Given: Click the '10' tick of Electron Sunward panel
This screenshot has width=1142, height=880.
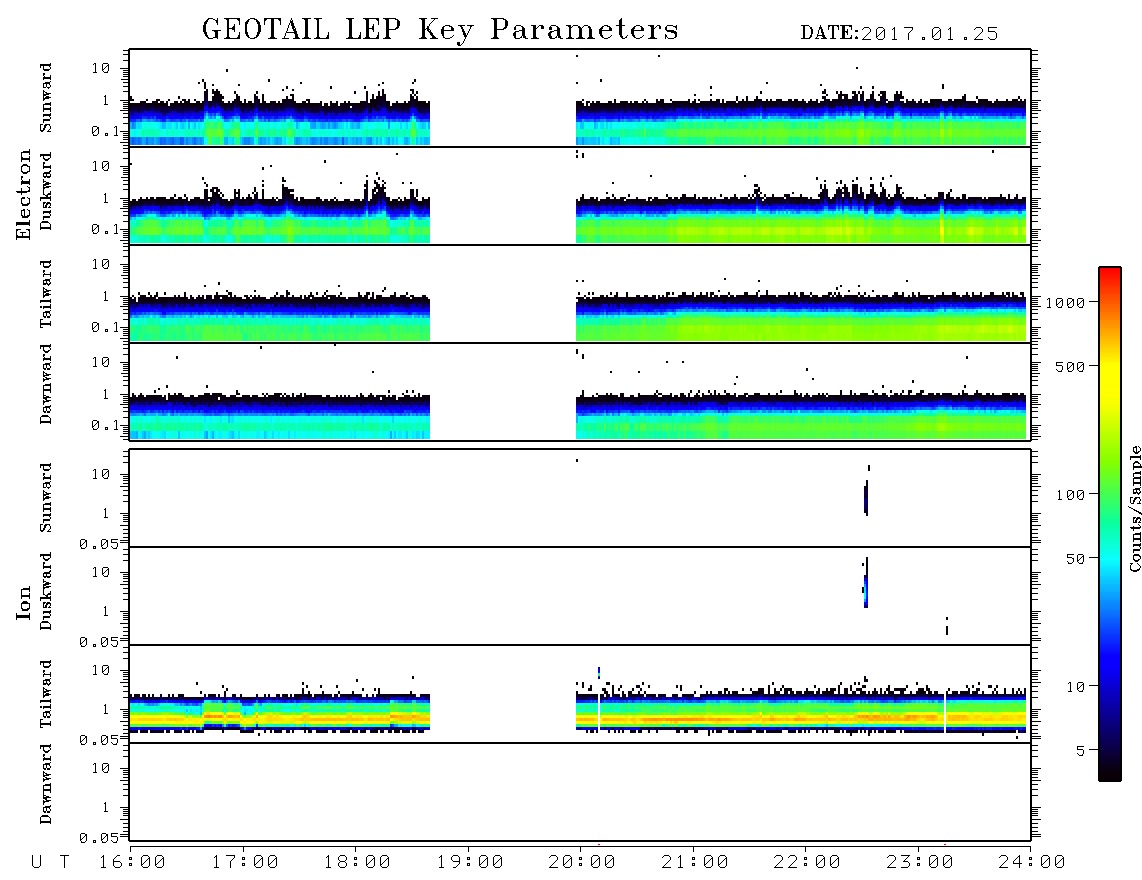Looking at the screenshot, I should 101,68.
